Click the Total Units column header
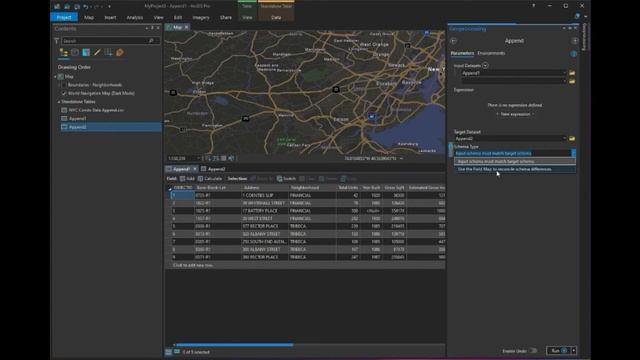Viewport: 640px width, 360px height. coord(348,188)
